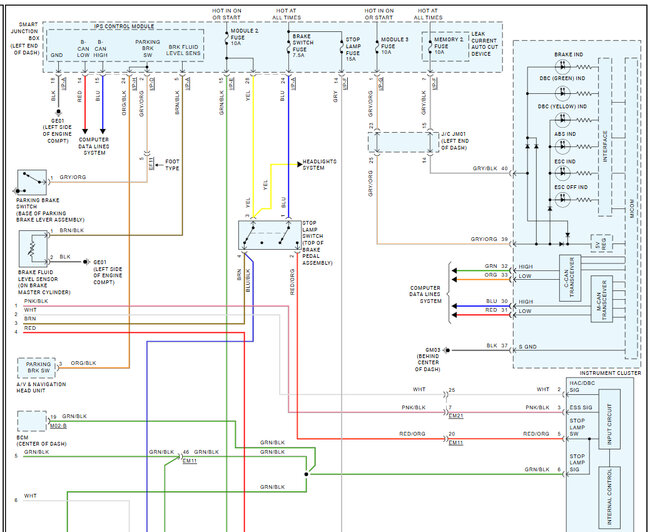Click the BRK FLUID LEVEL SENS label

pos(183,50)
